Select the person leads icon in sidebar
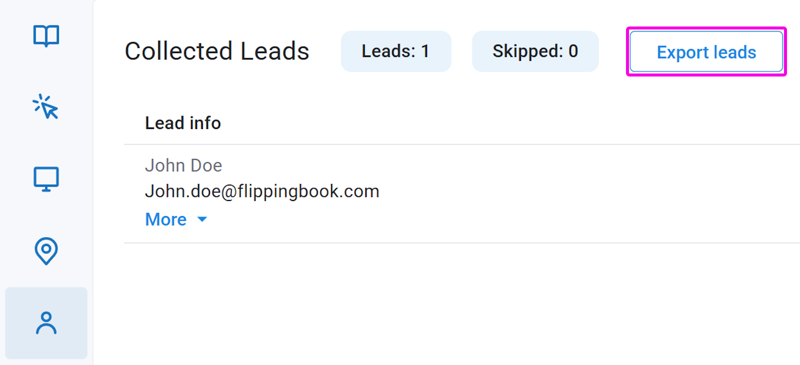Screen dimensions: 800x365 [46, 323]
